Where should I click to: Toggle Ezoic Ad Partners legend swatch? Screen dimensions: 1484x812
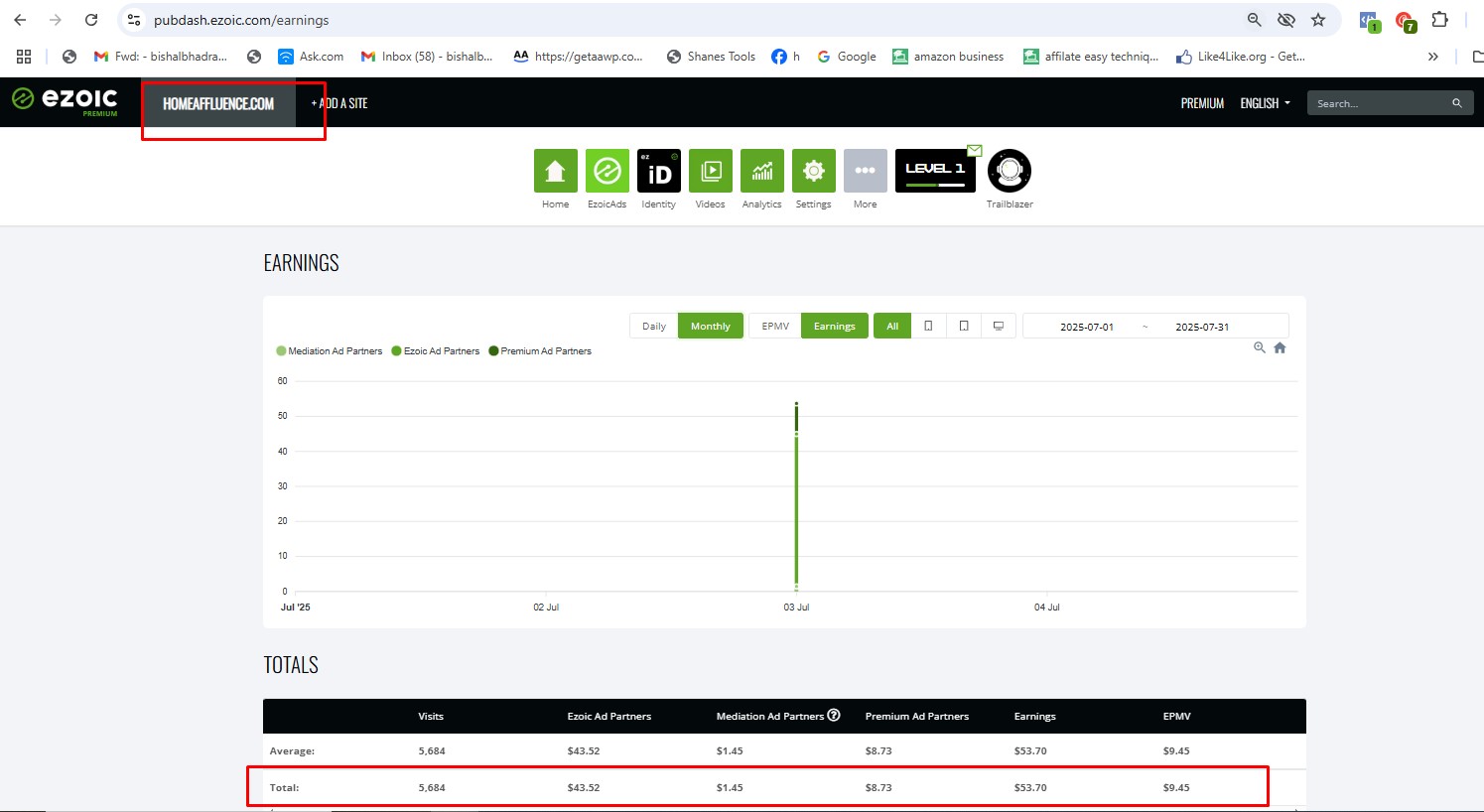pos(396,350)
